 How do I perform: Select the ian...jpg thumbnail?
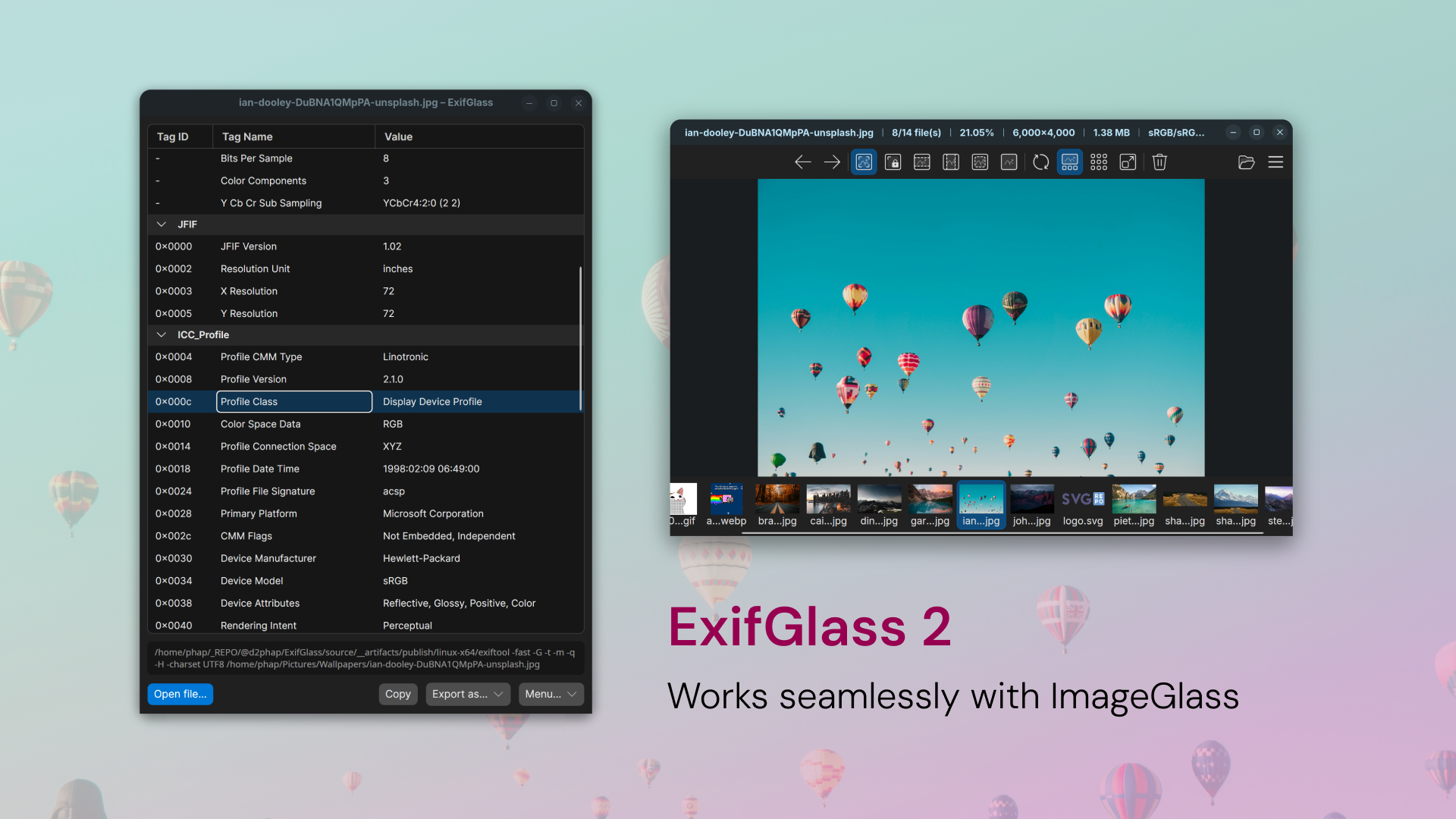point(981,505)
